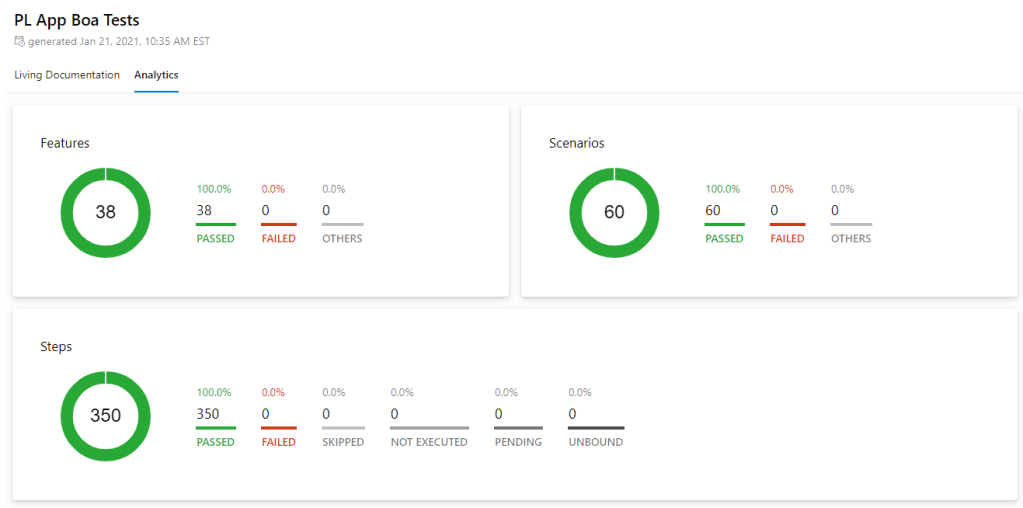Image resolution: width=1023 pixels, height=508 pixels.
Task: Select the Features FAILED label
Action: pyautogui.click(x=278, y=239)
